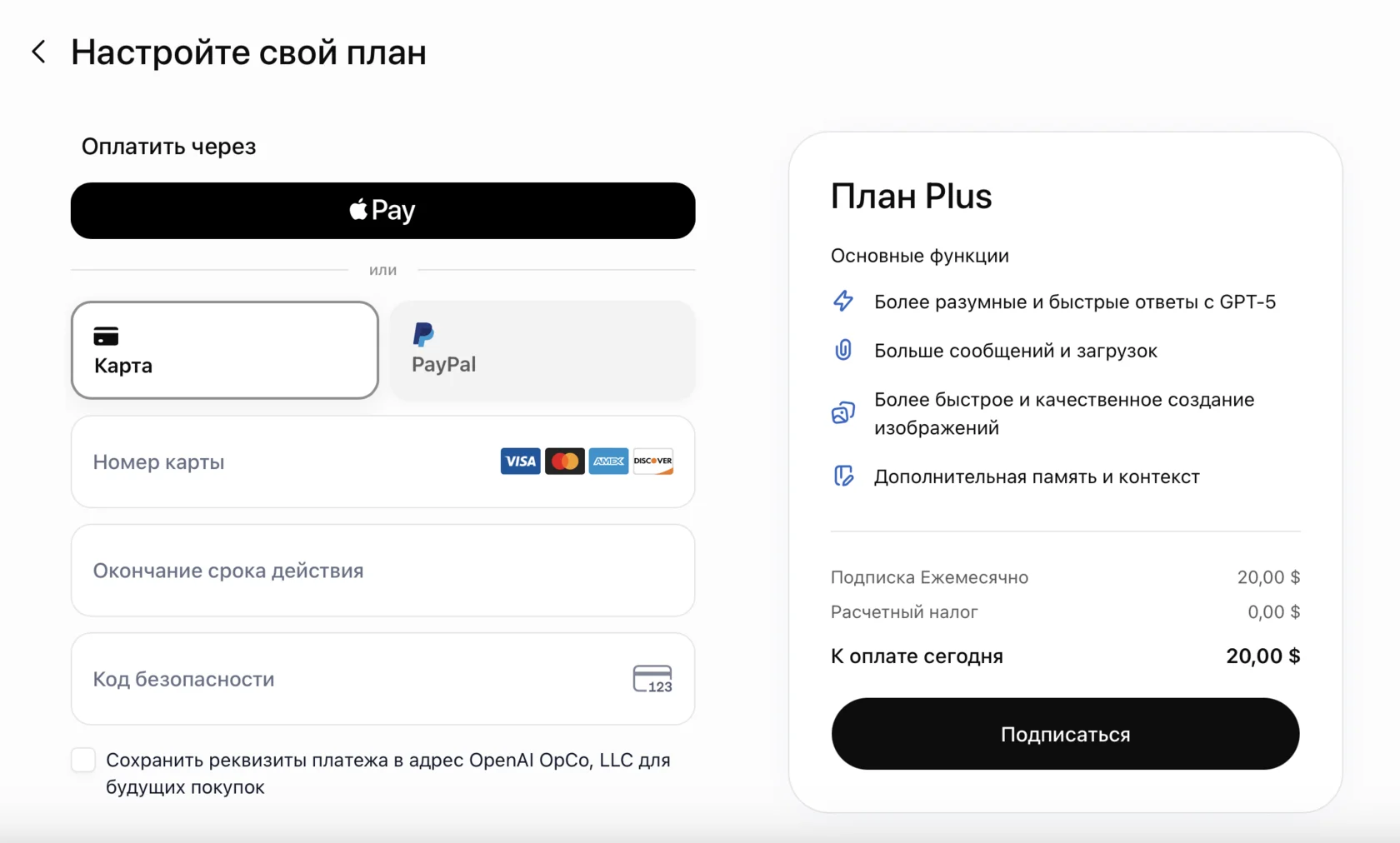The image size is (1400, 843).
Task: Click 'Расчетный налог' row label
Action: pyautogui.click(x=904, y=612)
